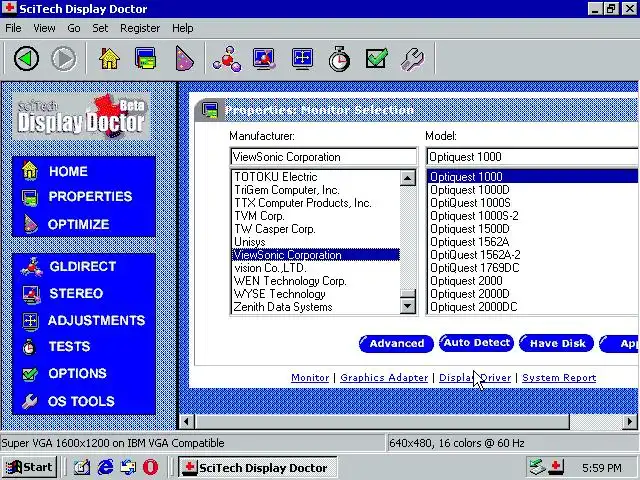Click the system tray clock

click(601, 468)
